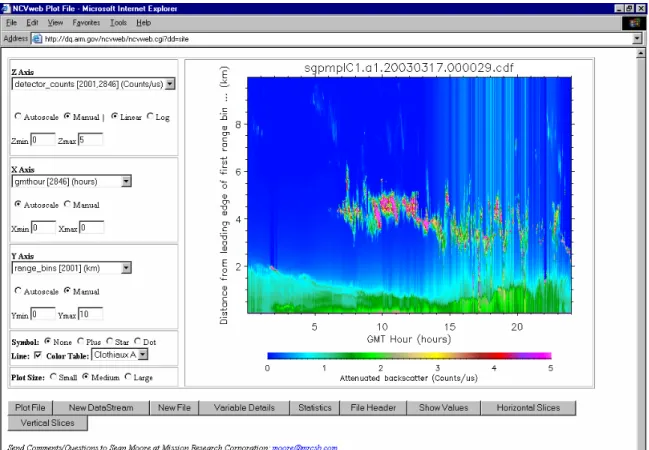The height and width of the screenshot is (450, 649).
Task: Click the File Header button
Action: [373, 408]
